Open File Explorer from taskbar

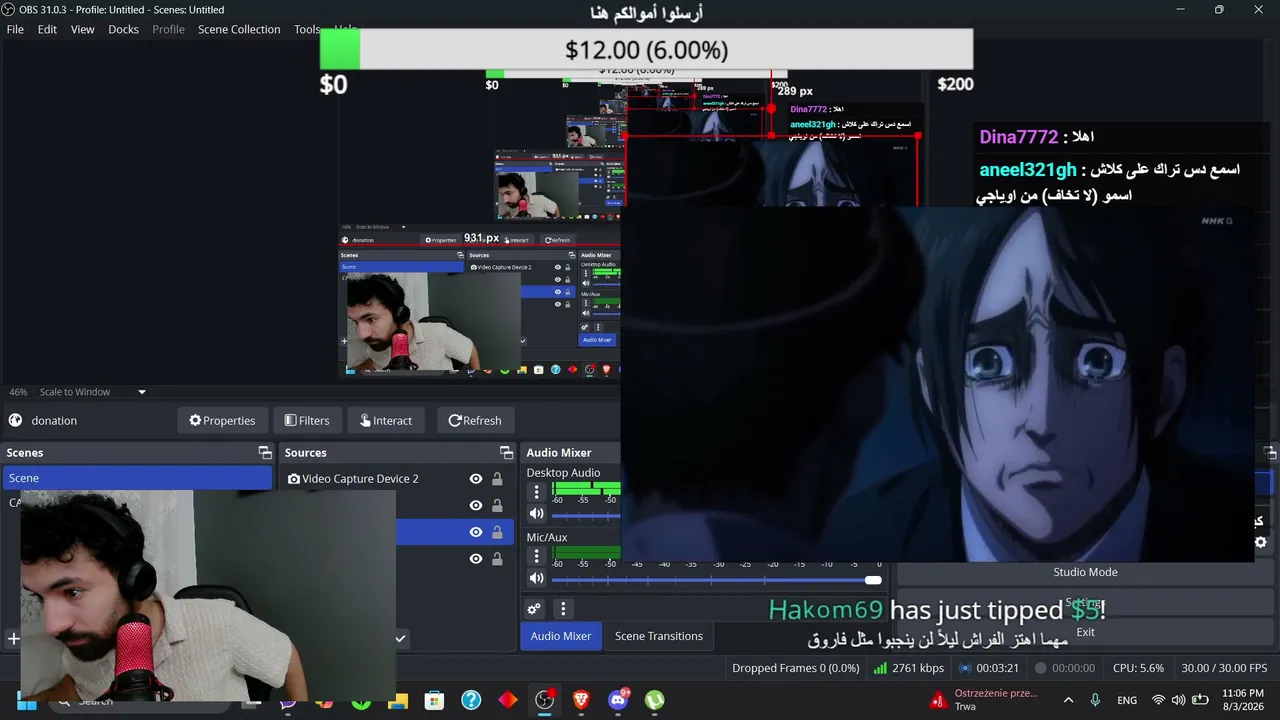398,700
